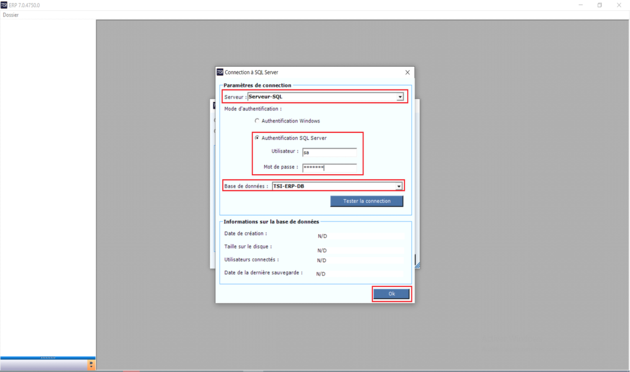Click Date de la dernière sauvegarde label

pyautogui.click(x=263, y=273)
